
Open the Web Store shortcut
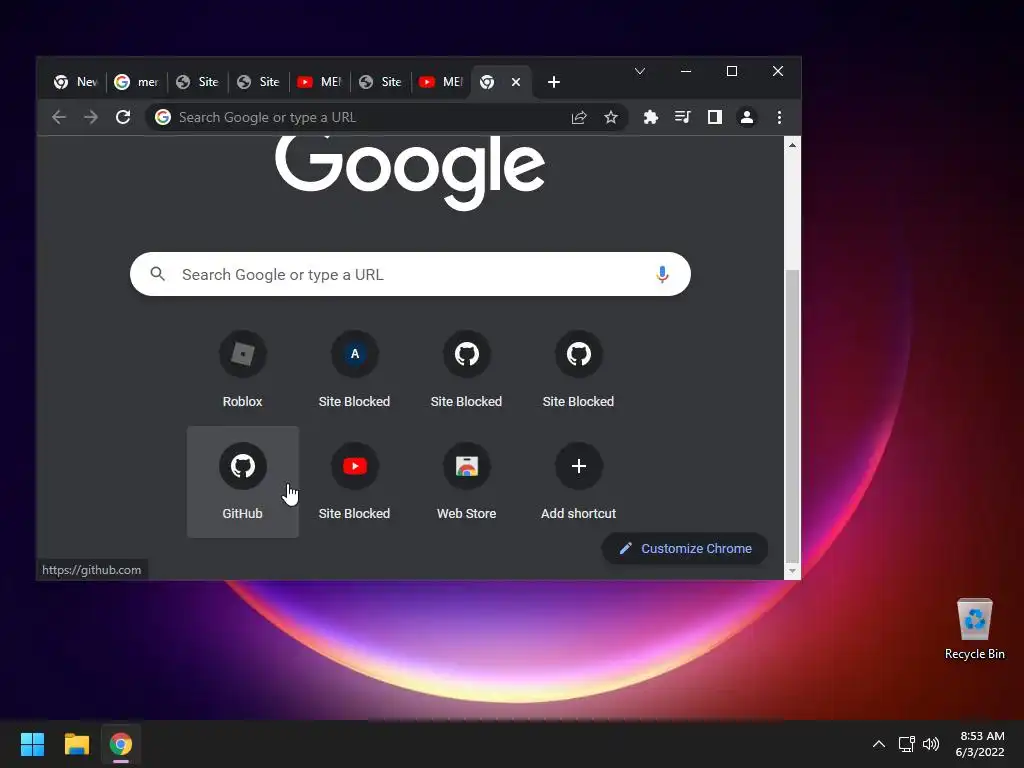[x=466, y=482]
